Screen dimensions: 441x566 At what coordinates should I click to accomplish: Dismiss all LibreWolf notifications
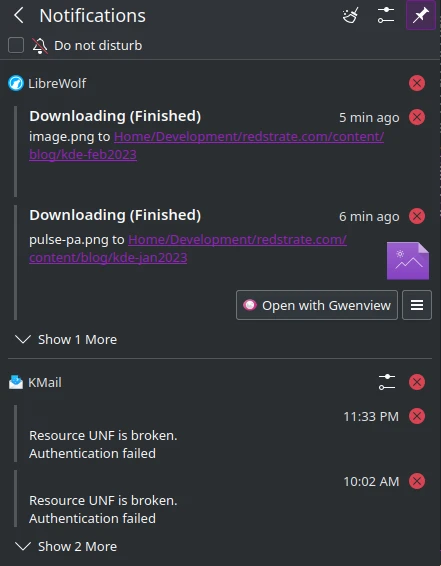417,83
